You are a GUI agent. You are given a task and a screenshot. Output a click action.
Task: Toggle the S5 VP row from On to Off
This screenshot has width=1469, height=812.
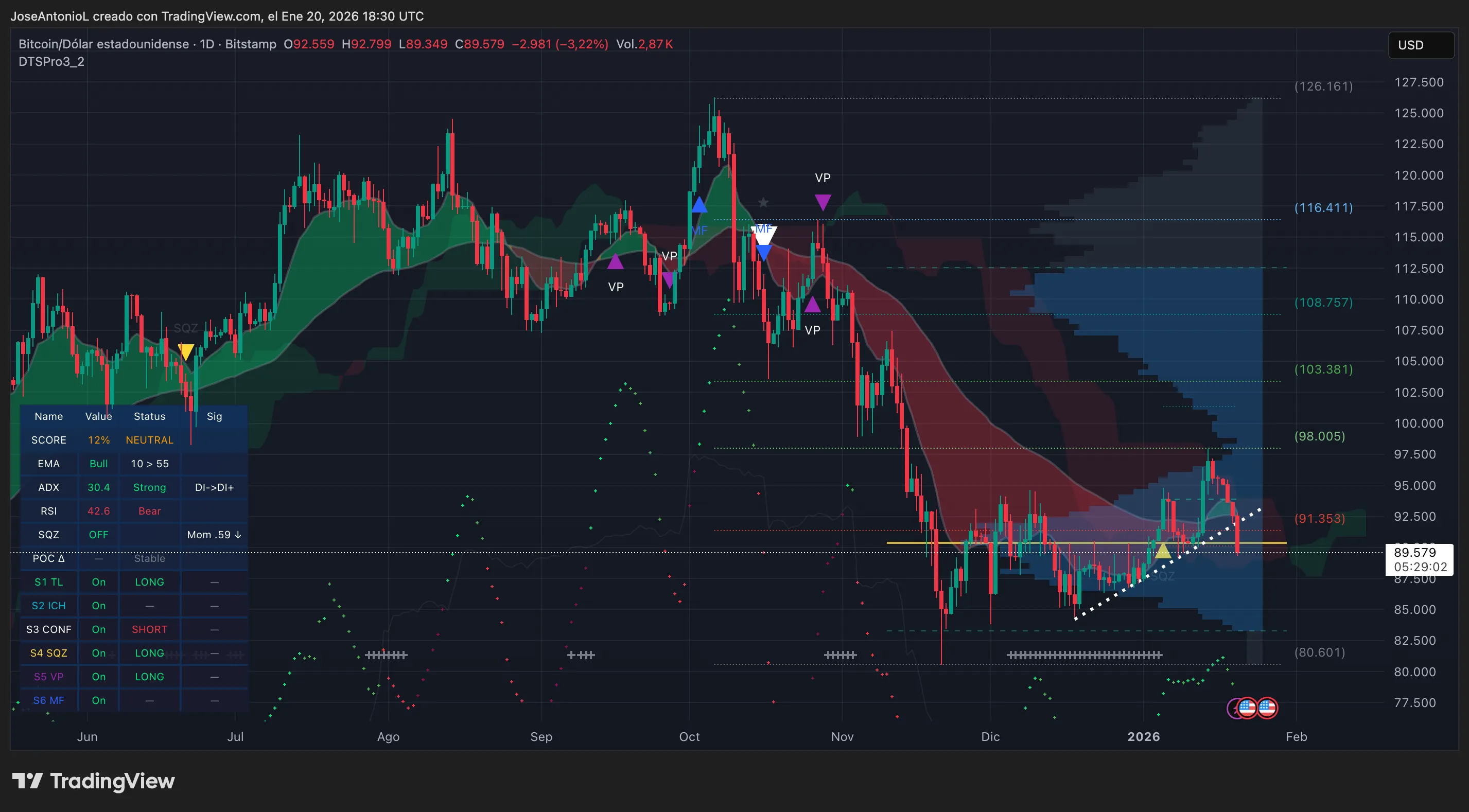pyautogui.click(x=98, y=676)
